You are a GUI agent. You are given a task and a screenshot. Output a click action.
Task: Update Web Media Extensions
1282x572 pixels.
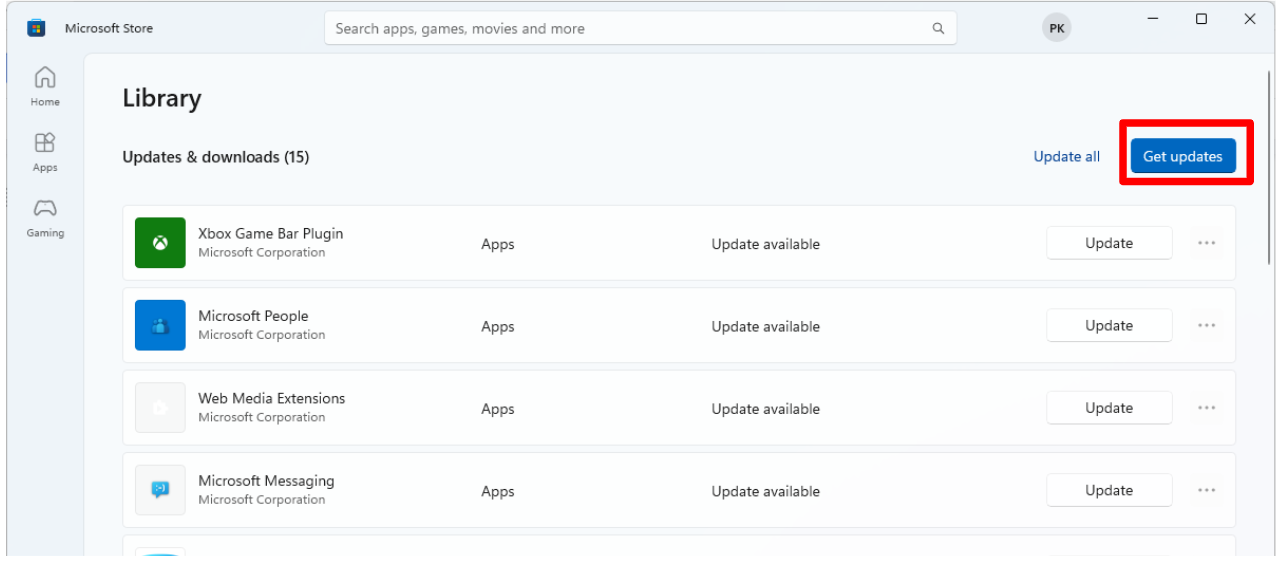click(1109, 408)
